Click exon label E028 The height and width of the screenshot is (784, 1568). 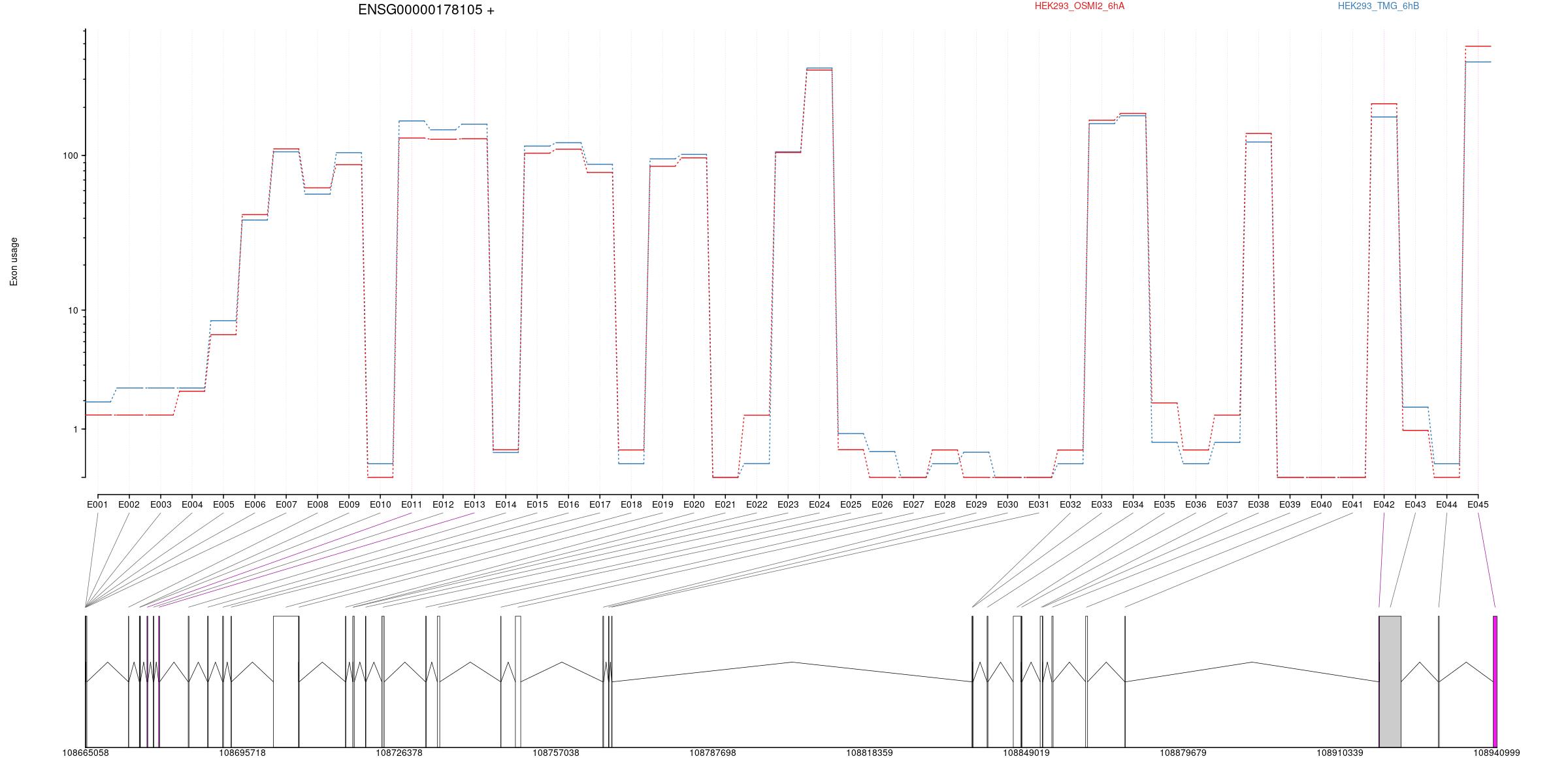click(945, 504)
